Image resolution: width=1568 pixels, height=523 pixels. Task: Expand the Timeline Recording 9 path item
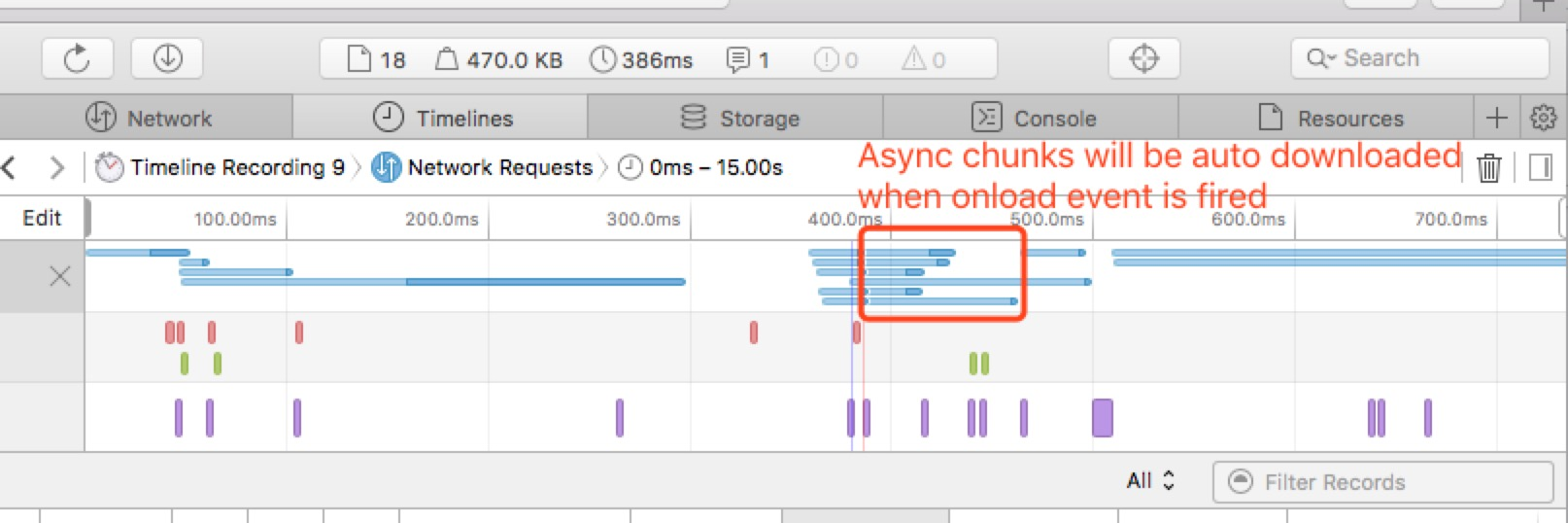(x=221, y=168)
